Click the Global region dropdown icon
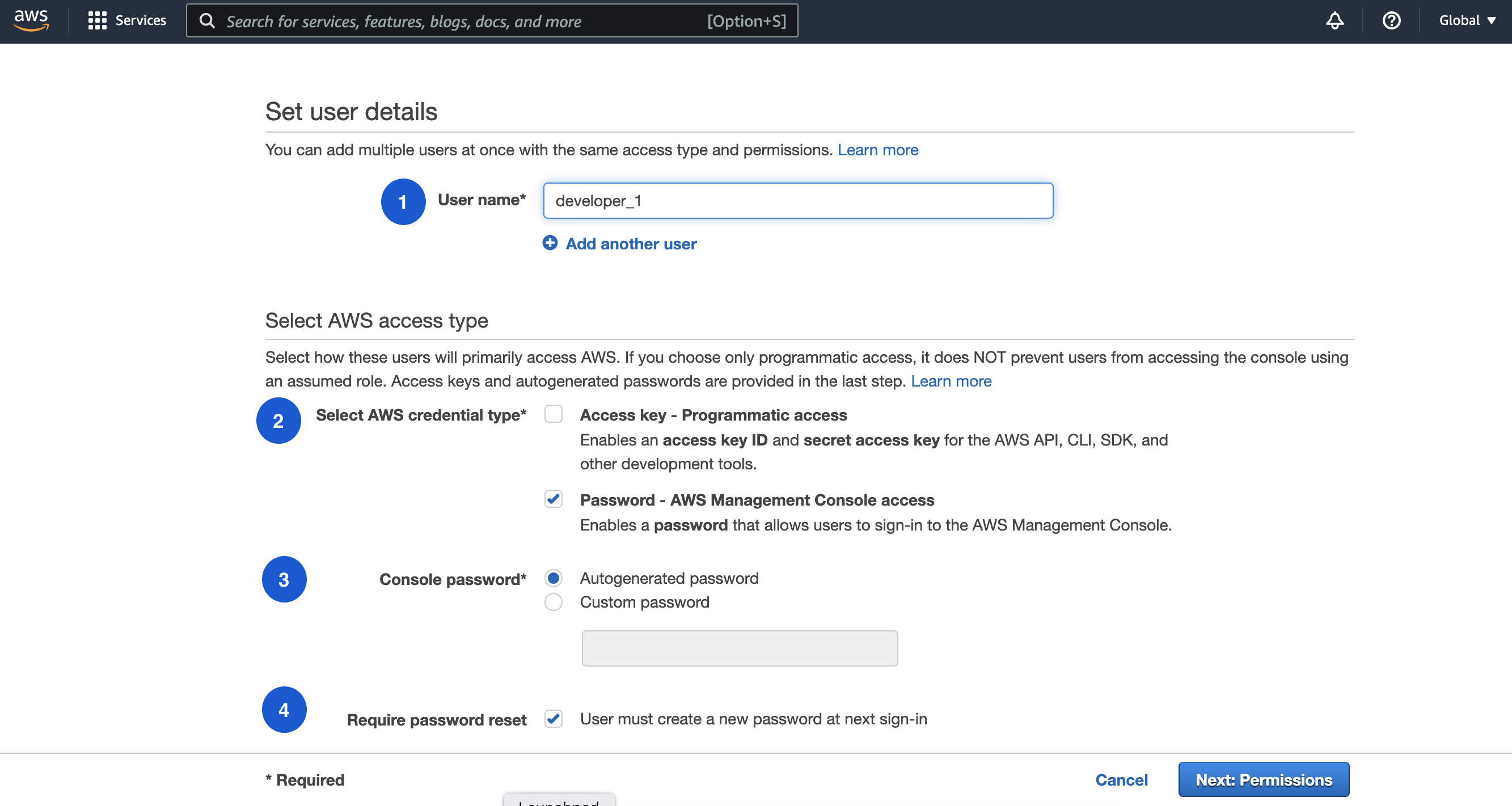Viewport: 1512px width, 806px height. point(1491,20)
